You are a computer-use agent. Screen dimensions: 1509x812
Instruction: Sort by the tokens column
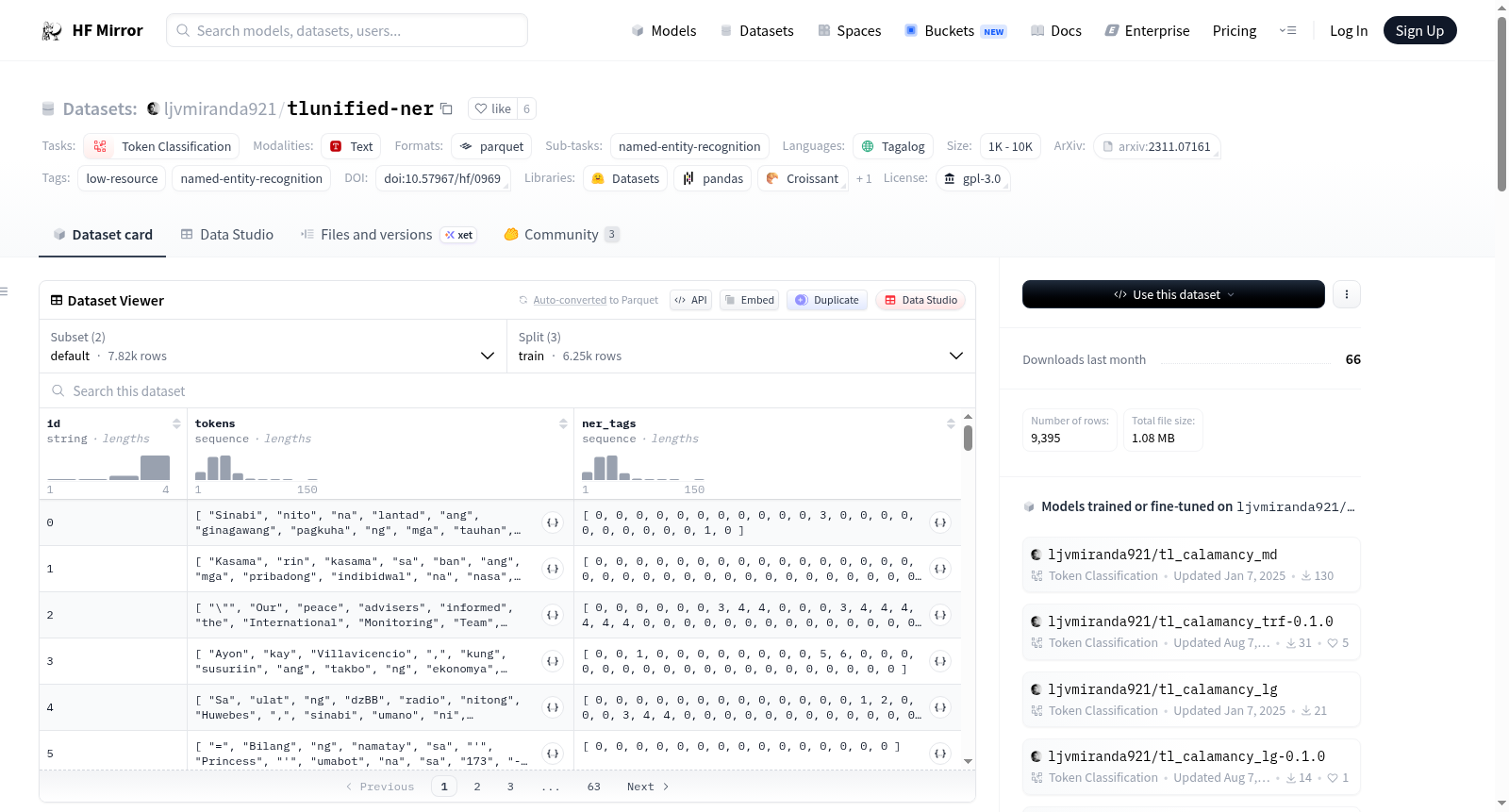(563, 424)
